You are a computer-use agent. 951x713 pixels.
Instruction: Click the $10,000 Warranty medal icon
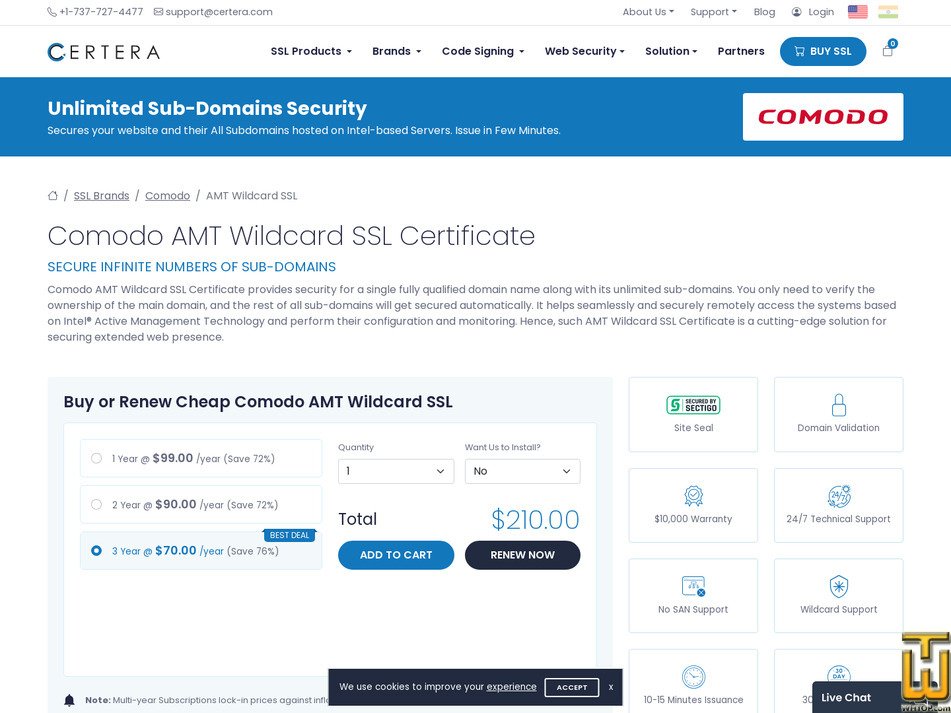click(693, 495)
